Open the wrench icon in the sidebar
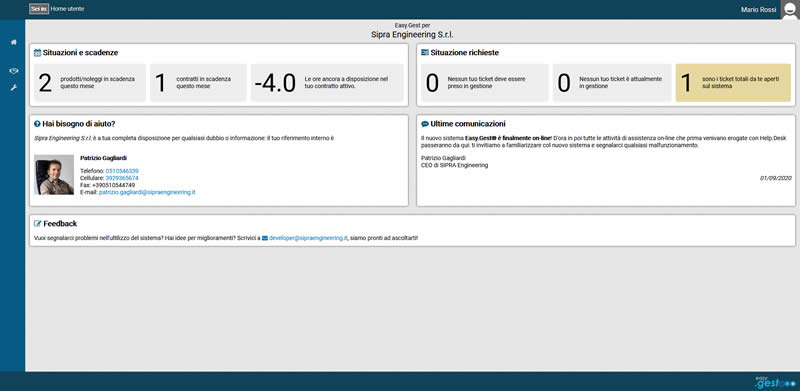 point(14,88)
